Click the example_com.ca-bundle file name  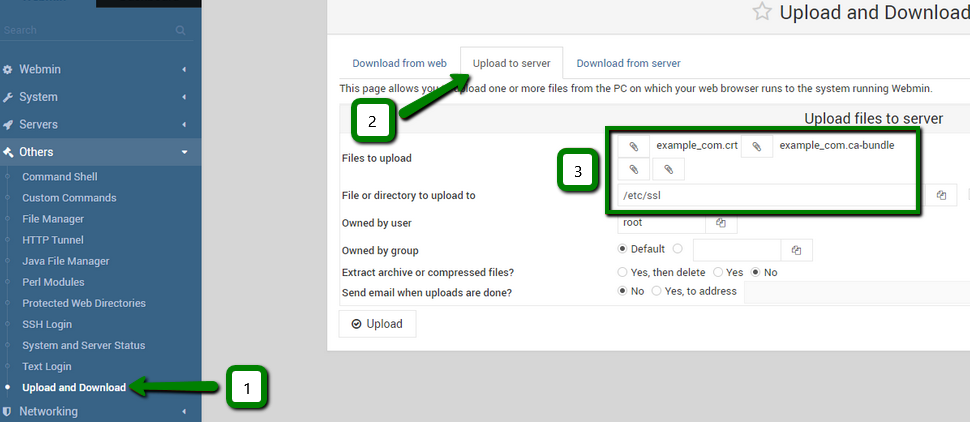(x=837, y=146)
